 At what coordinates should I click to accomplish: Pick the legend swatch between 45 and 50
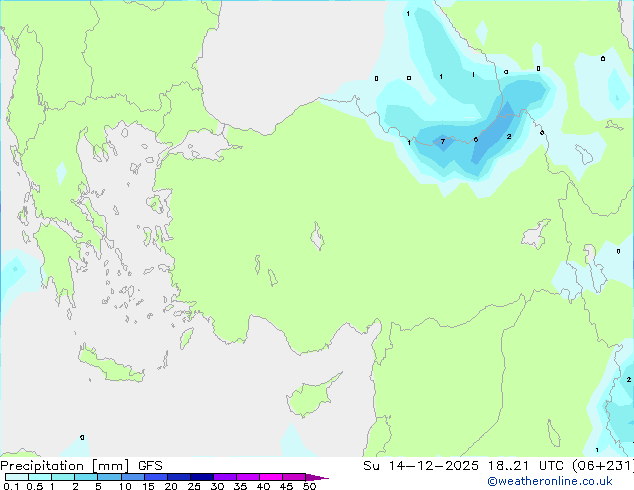(294, 477)
